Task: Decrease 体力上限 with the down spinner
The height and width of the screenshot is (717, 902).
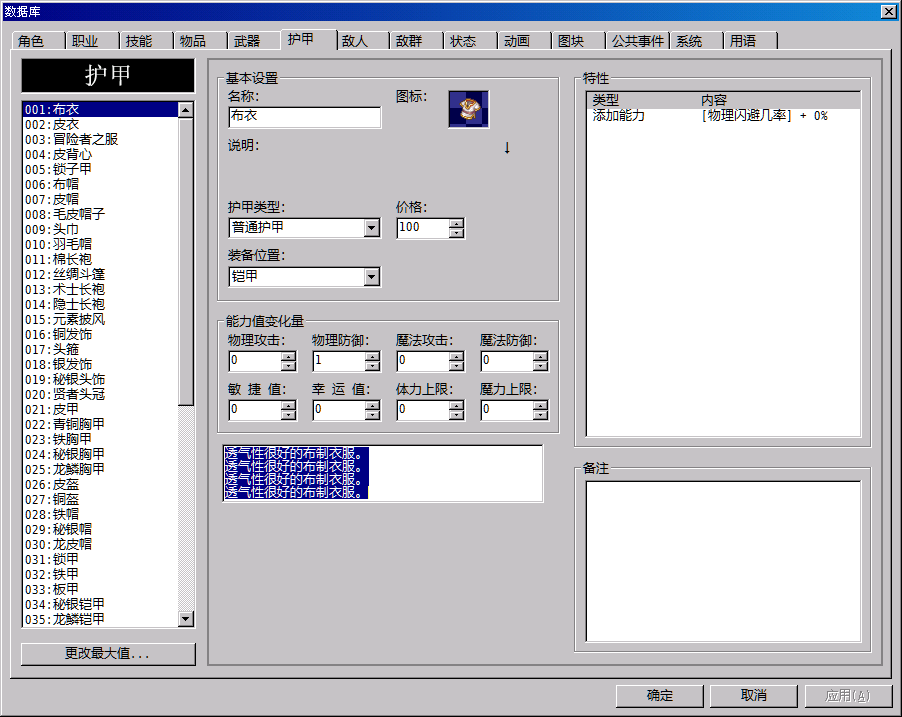Action: [x=457, y=415]
